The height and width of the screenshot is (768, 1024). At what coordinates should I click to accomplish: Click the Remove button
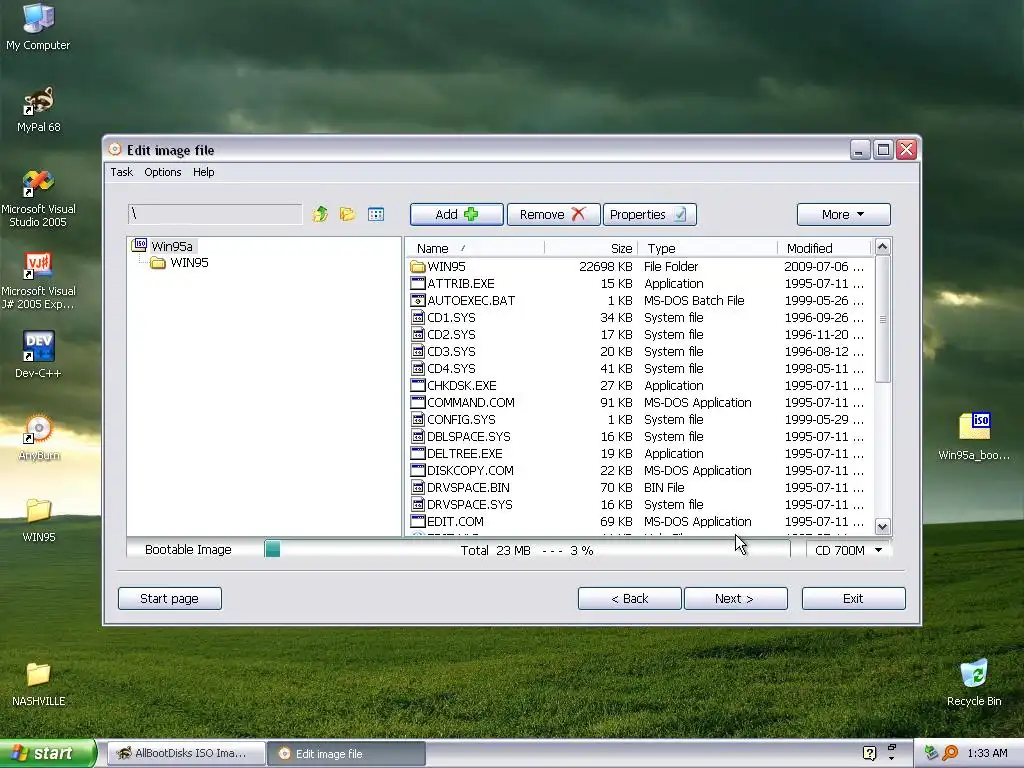(x=553, y=214)
